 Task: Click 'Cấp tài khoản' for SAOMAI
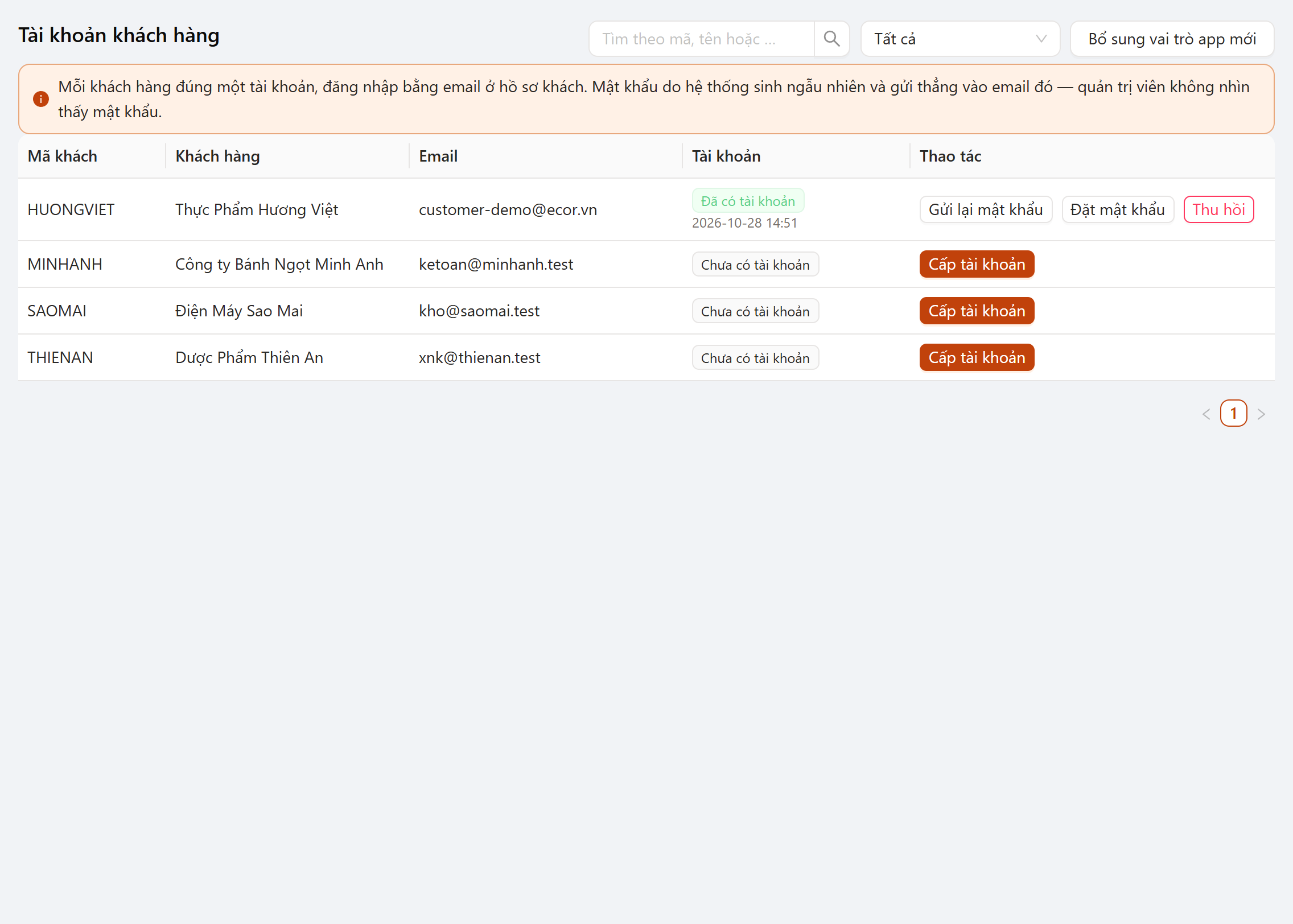click(x=977, y=311)
